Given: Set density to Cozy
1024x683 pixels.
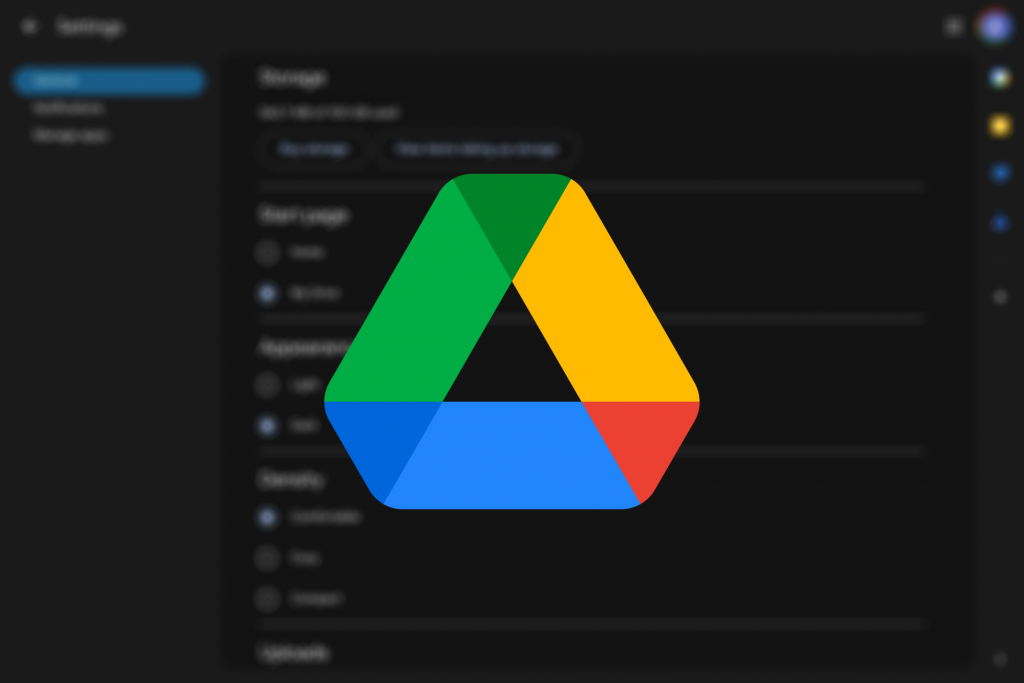Looking at the screenshot, I should coord(267,558).
